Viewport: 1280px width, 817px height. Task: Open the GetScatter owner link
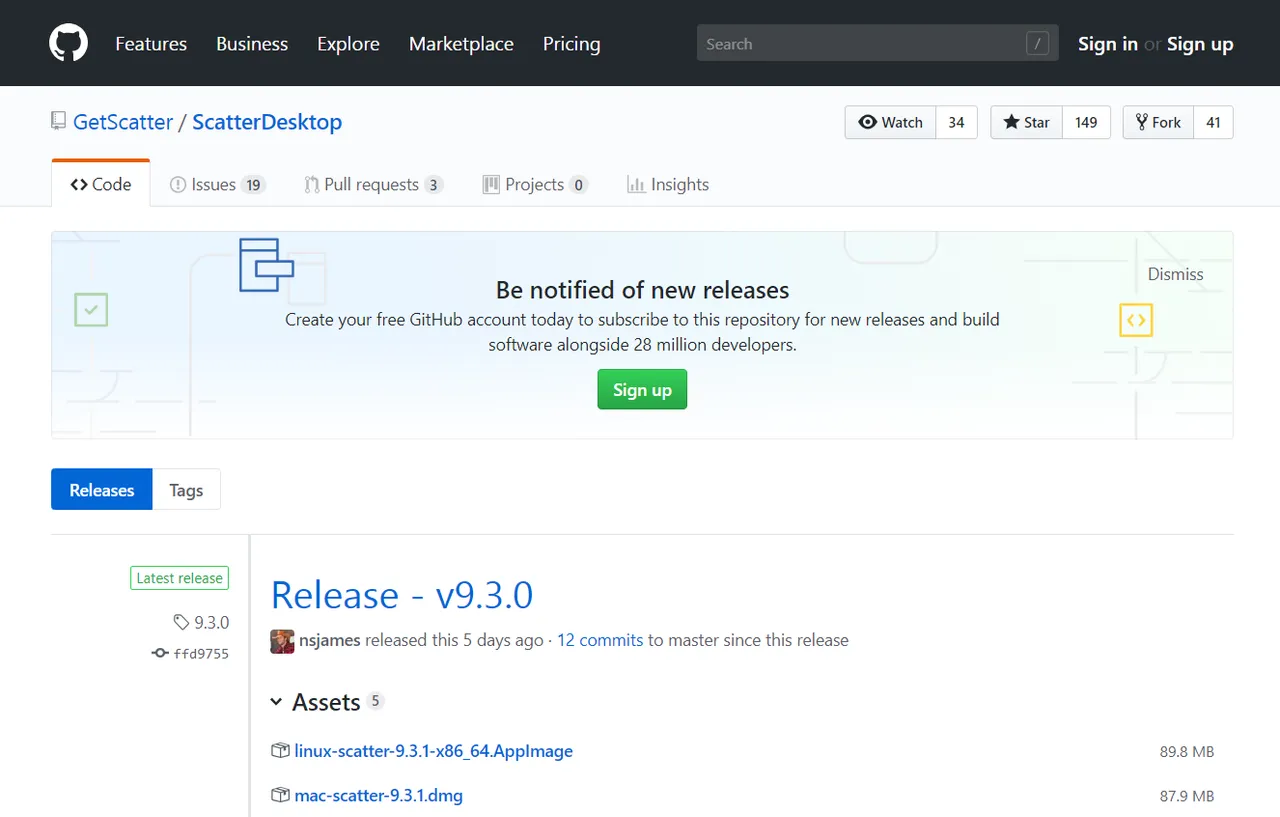tap(123, 122)
